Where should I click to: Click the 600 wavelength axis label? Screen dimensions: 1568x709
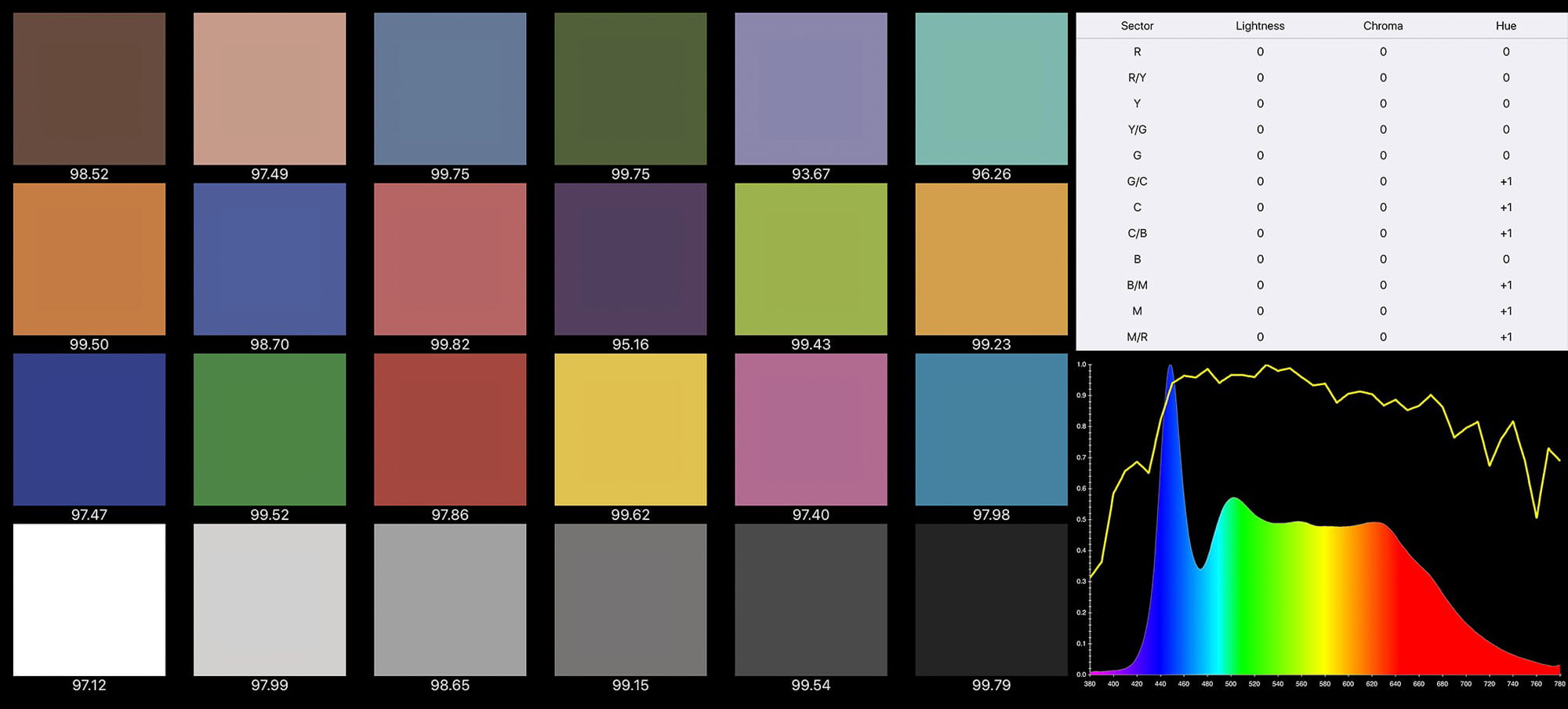click(1348, 684)
